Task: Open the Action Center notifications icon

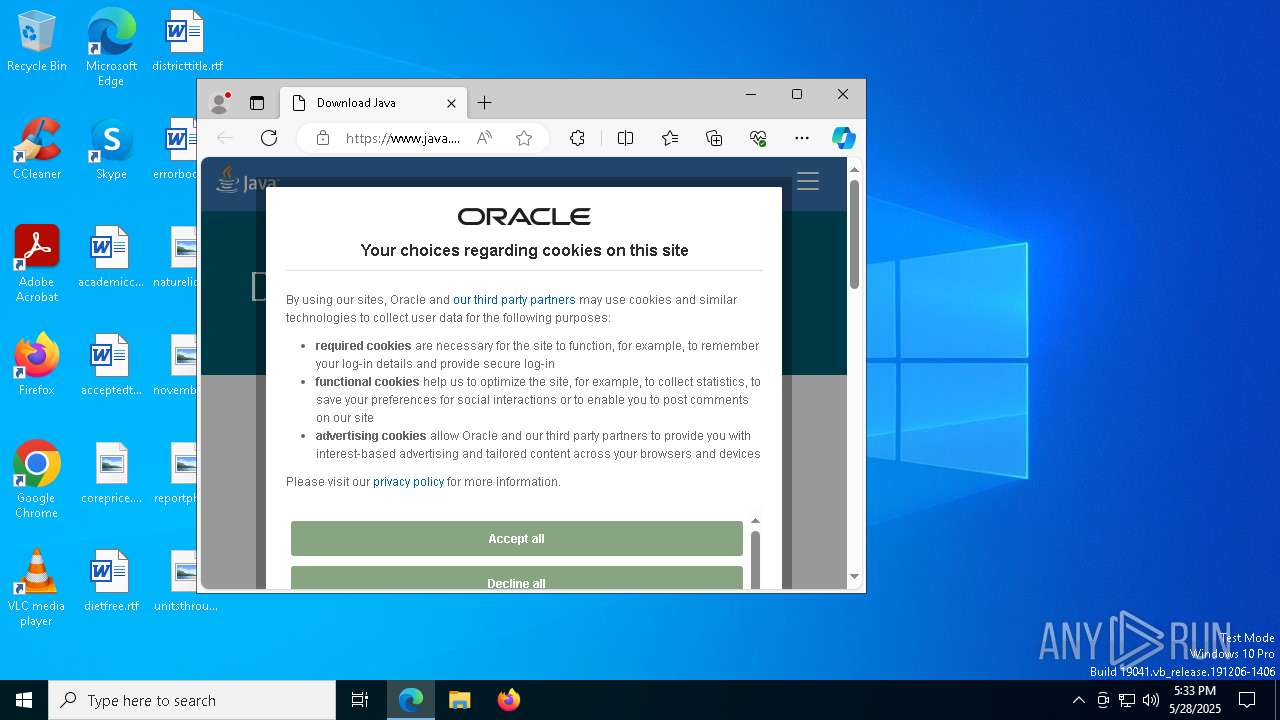Action: pos(1247,700)
